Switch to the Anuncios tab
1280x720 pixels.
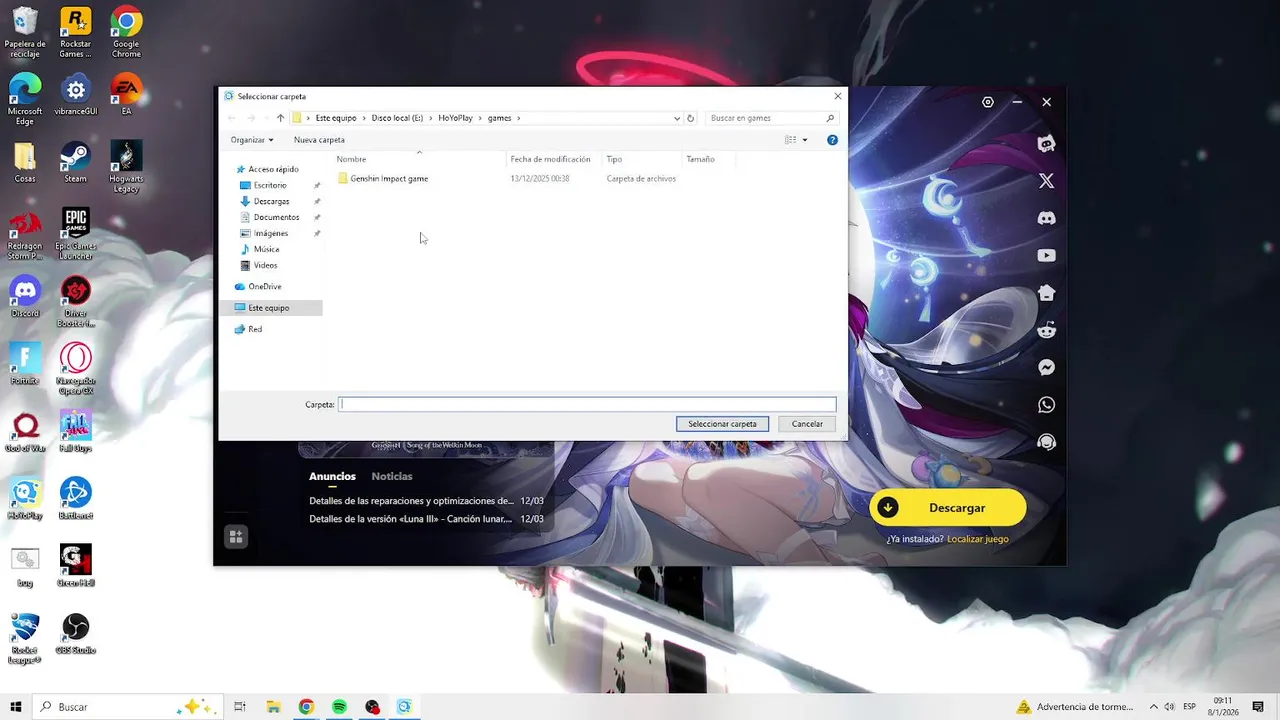(332, 477)
